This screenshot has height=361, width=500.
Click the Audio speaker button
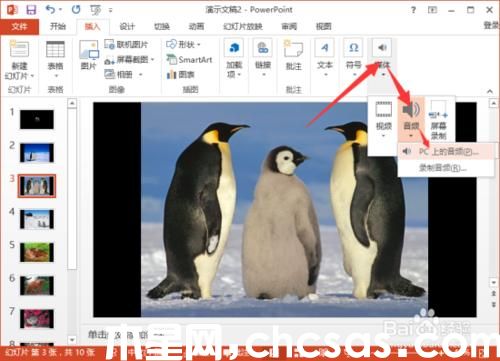coord(411,119)
